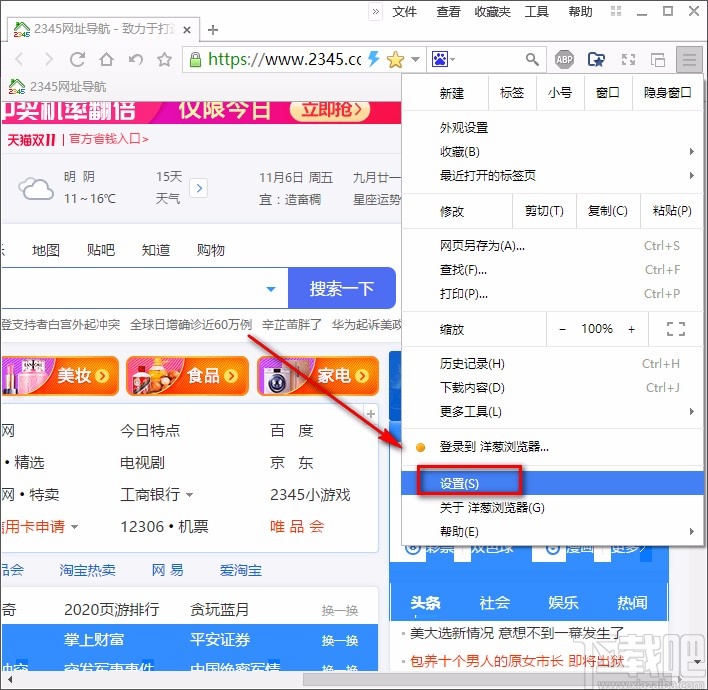This screenshot has height=690, width=708.
Task: Click 登录到 洋葱浏览器 entry
Action: (552, 447)
